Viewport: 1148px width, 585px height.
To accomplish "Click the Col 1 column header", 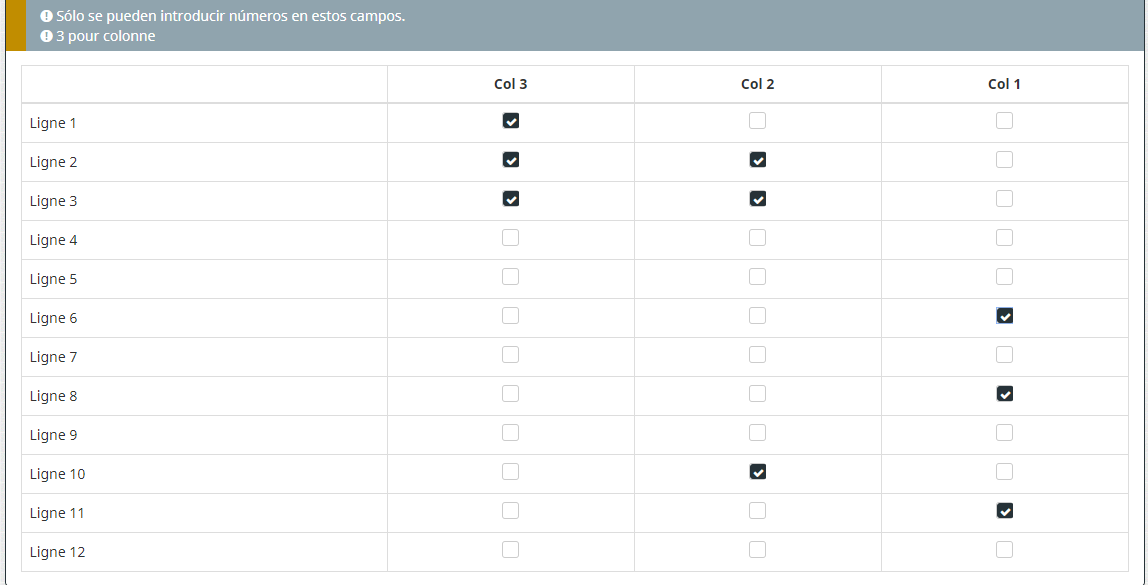I will (1005, 84).
